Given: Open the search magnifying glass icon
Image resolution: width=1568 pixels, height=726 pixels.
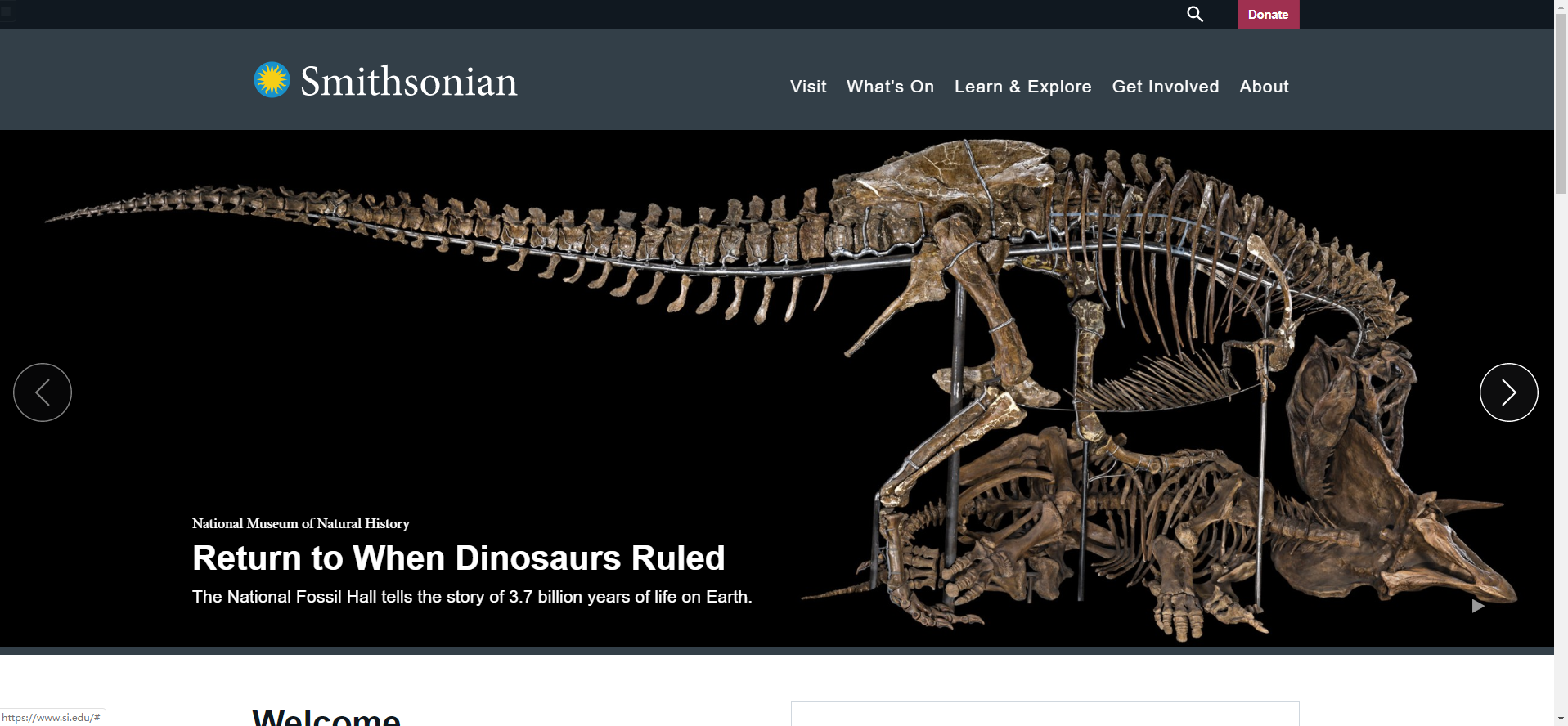Looking at the screenshot, I should (x=1195, y=14).
